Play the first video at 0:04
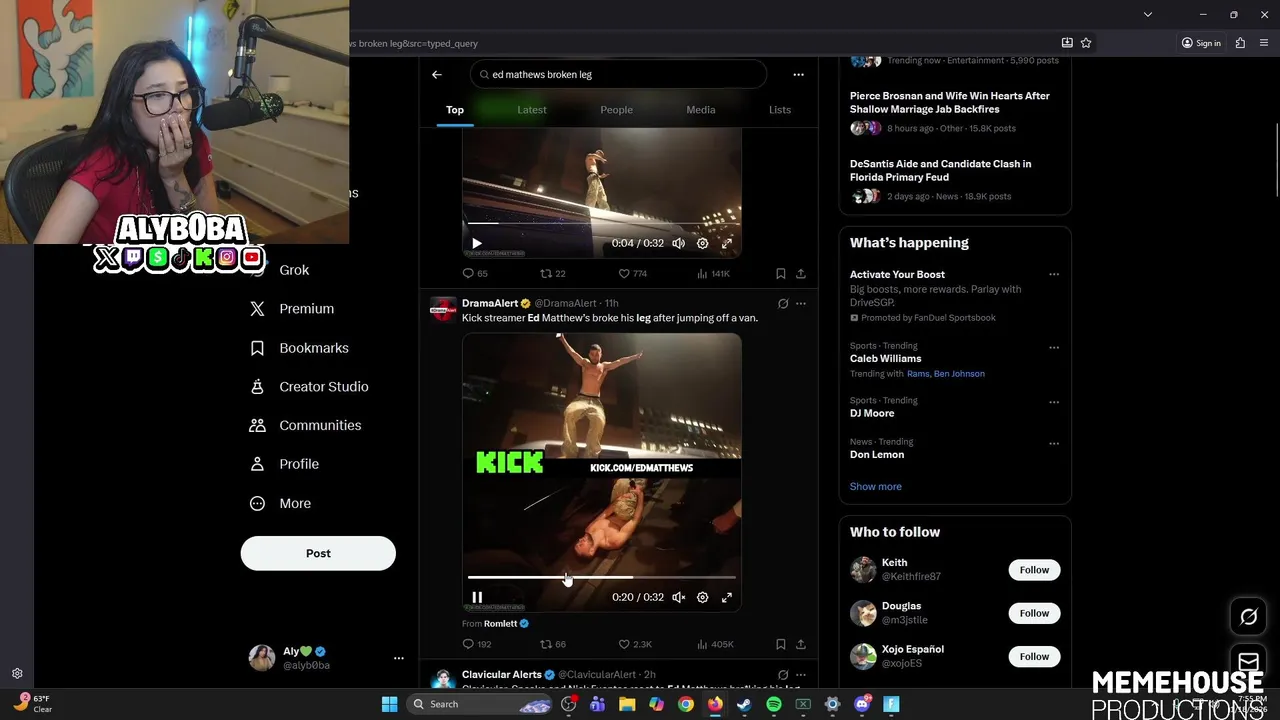1280x720 pixels. pyautogui.click(x=477, y=243)
